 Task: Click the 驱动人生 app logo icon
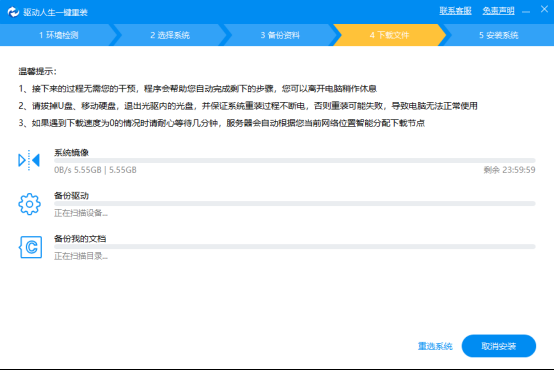point(13,12)
